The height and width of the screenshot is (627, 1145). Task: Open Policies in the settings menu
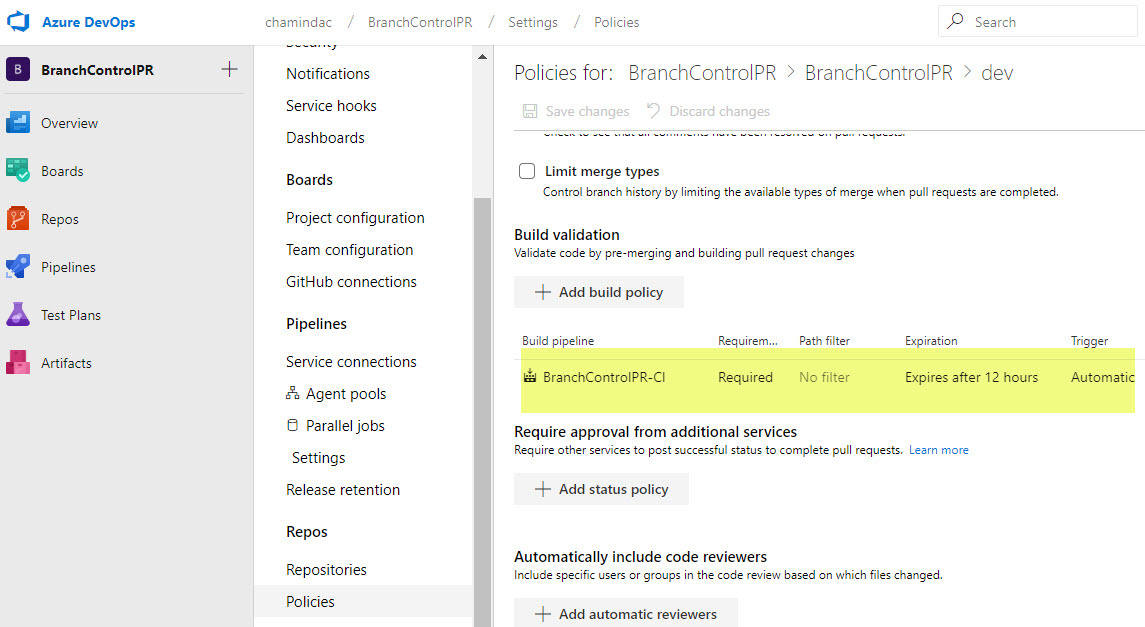(x=310, y=601)
